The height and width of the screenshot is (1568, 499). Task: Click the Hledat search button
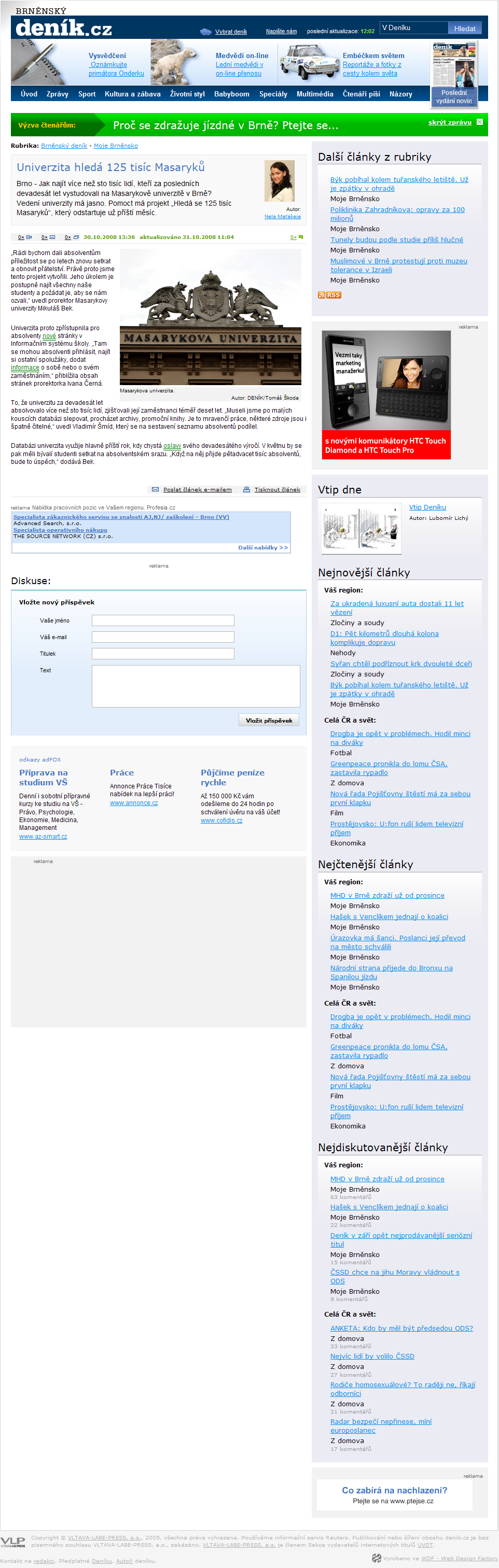point(465,28)
